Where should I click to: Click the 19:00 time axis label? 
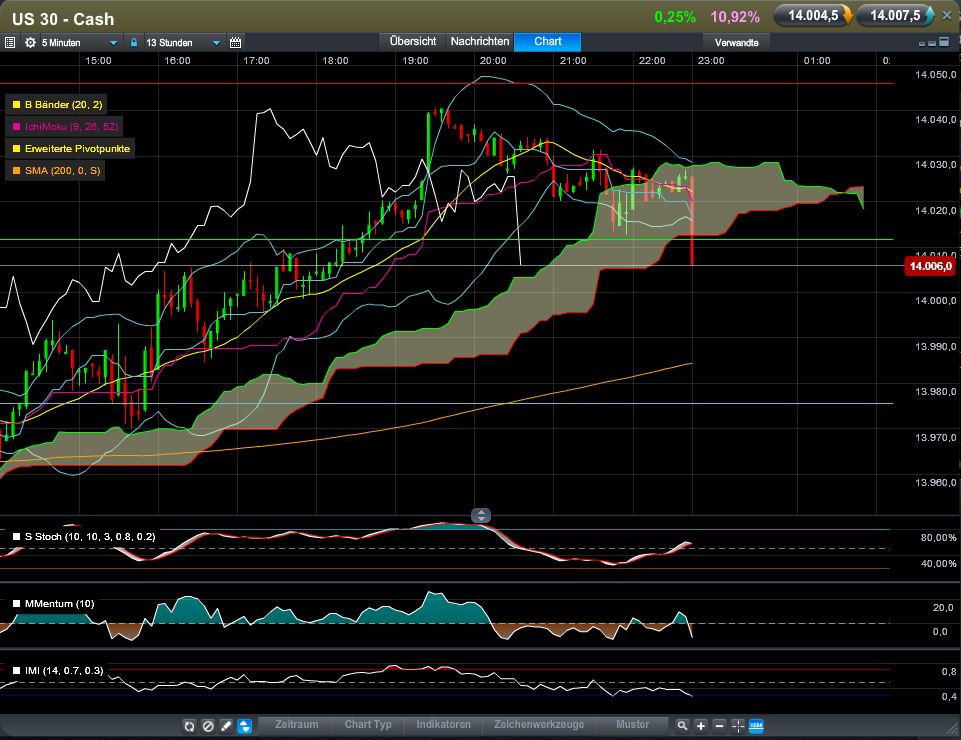(415, 61)
